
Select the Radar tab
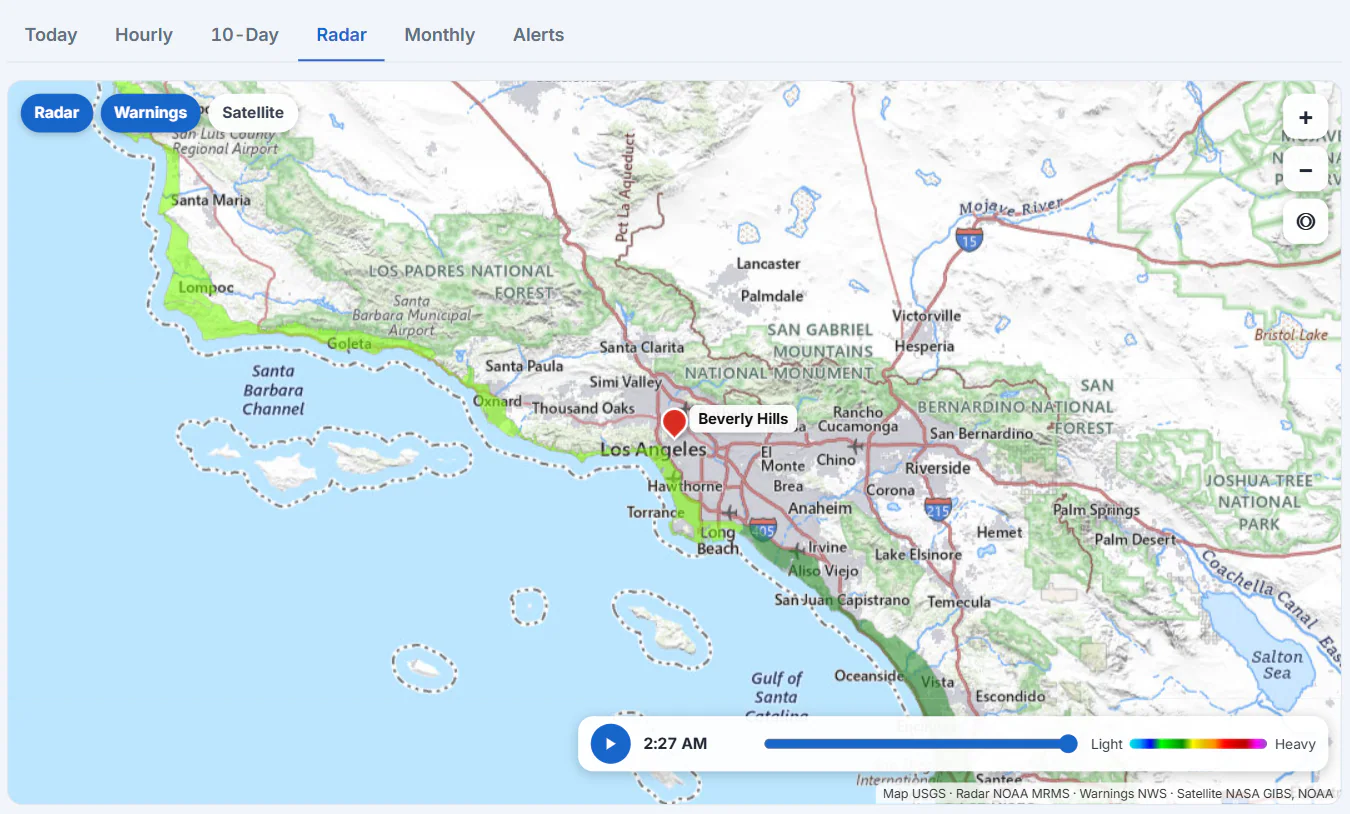point(342,35)
